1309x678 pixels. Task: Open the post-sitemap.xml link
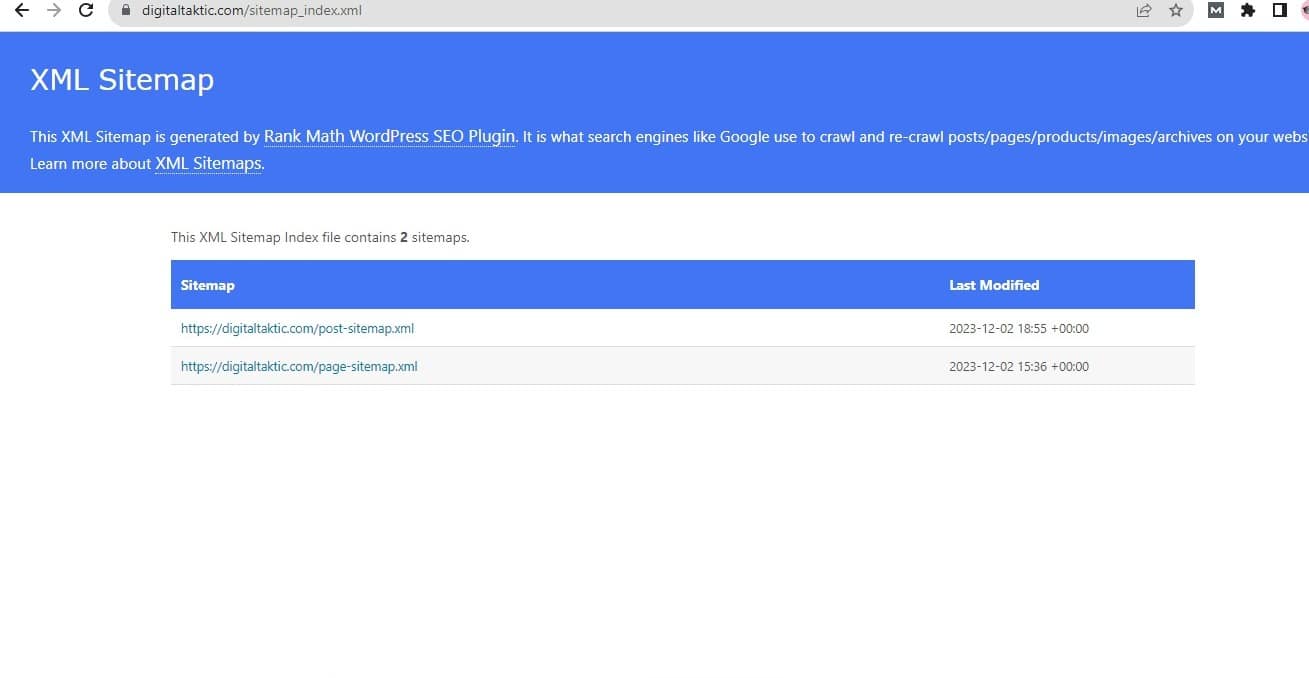[297, 328]
